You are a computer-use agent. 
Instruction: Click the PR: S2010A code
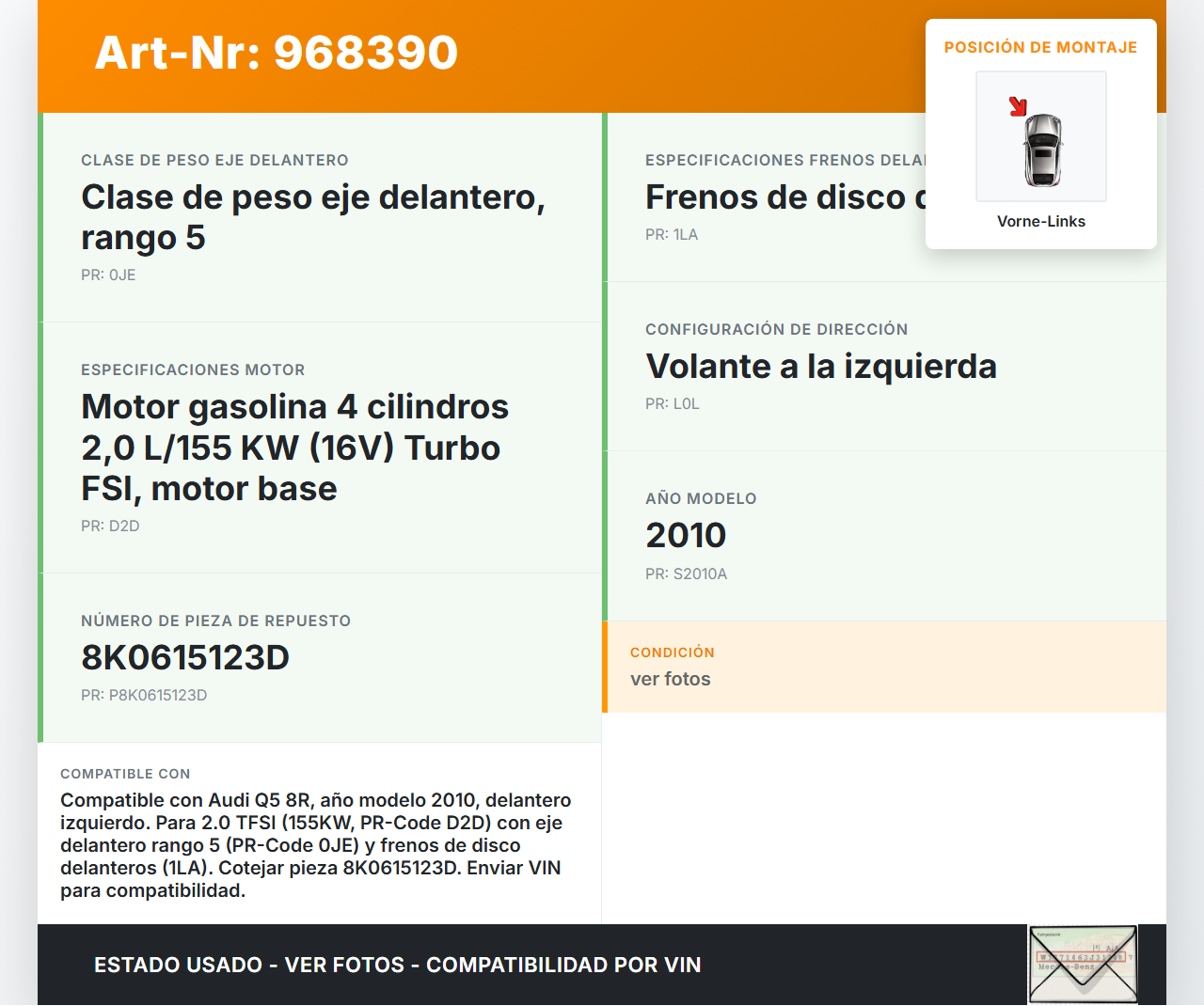(686, 574)
